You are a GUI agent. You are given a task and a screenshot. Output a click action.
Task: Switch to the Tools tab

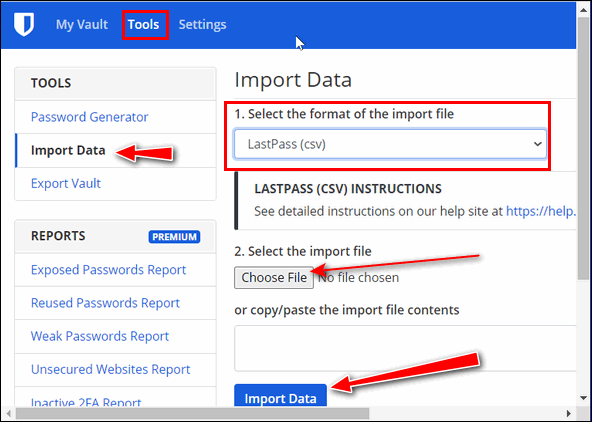tap(143, 25)
